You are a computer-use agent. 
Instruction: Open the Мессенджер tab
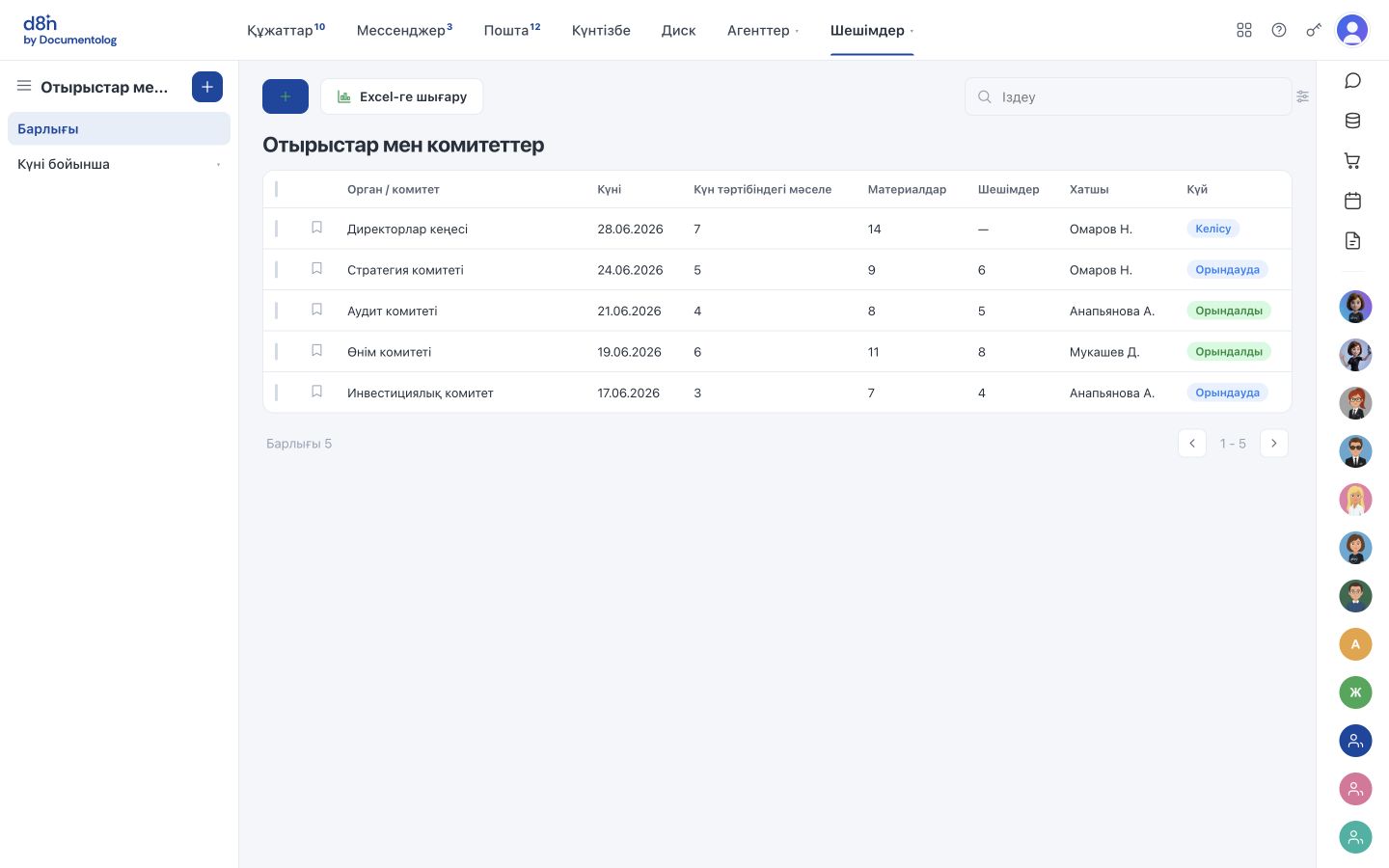click(x=404, y=30)
